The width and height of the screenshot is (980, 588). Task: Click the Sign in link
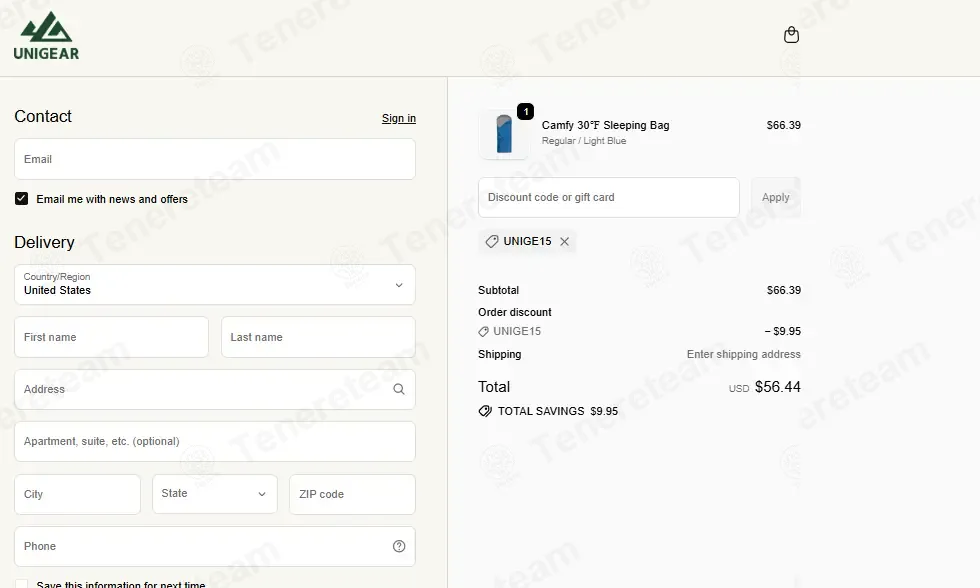[399, 118]
